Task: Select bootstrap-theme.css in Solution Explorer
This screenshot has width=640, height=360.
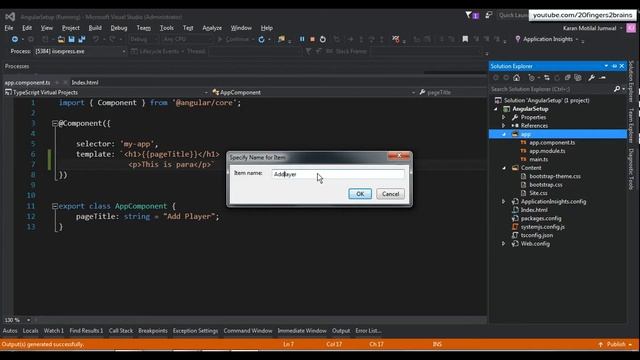Action: pos(555,176)
